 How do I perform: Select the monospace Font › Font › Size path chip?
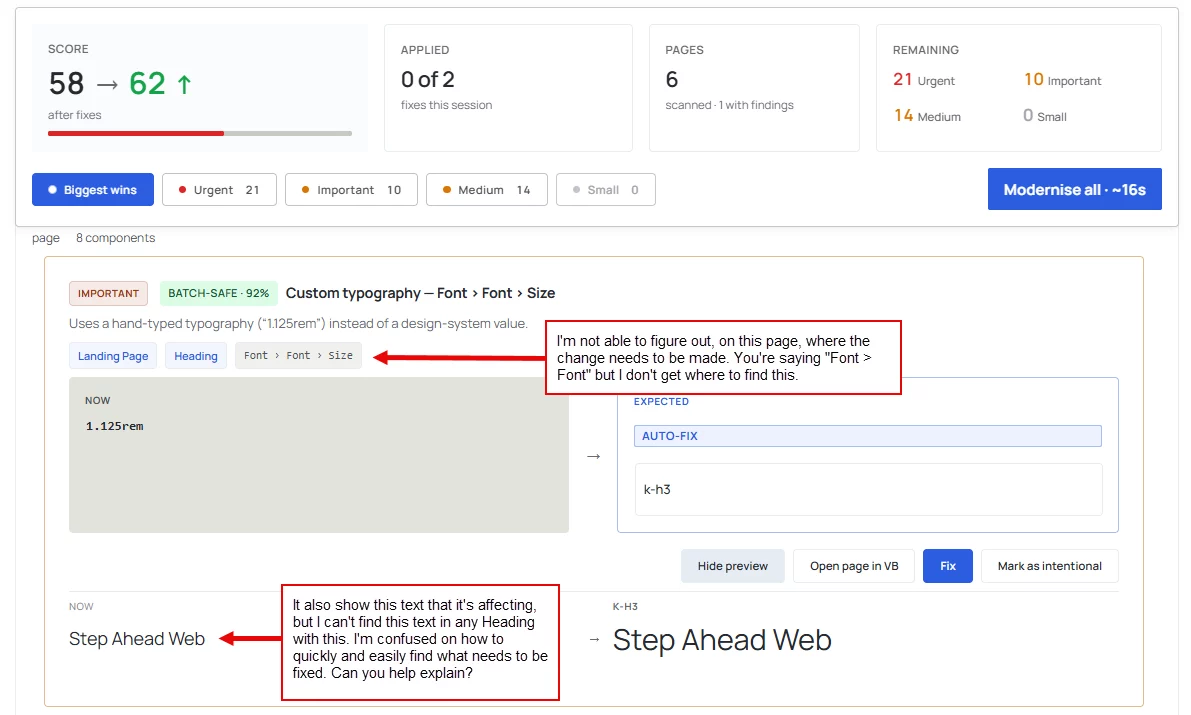click(298, 356)
